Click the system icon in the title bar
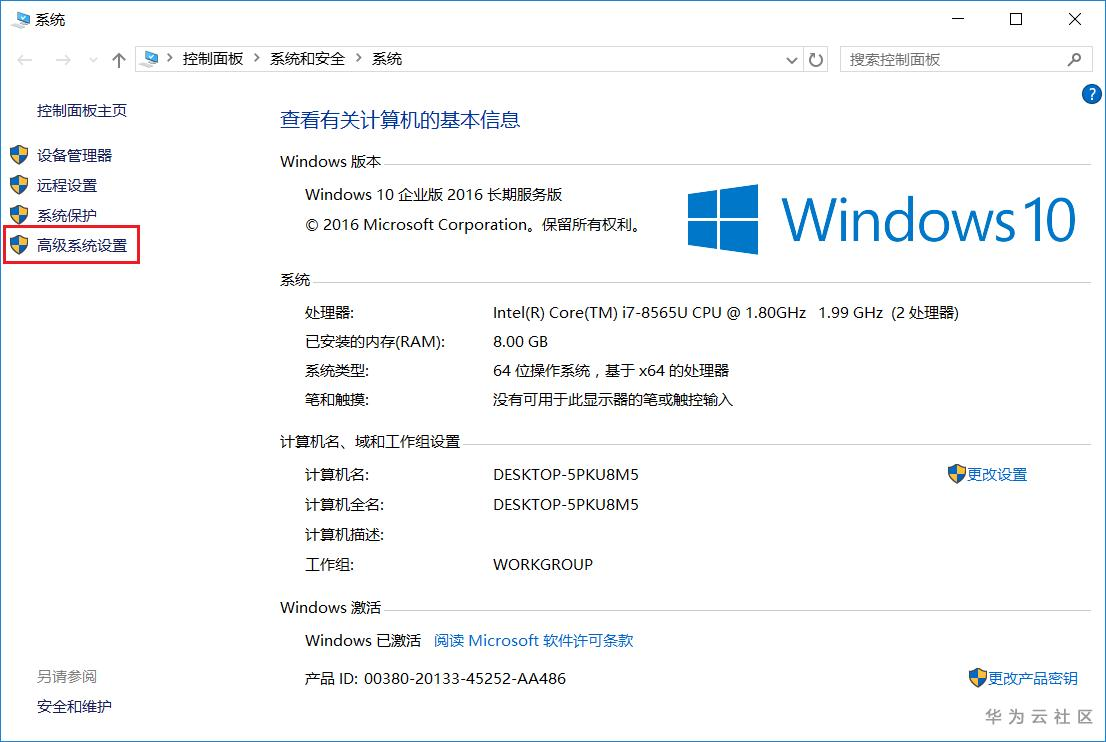This screenshot has width=1106, height=742. (x=21, y=19)
